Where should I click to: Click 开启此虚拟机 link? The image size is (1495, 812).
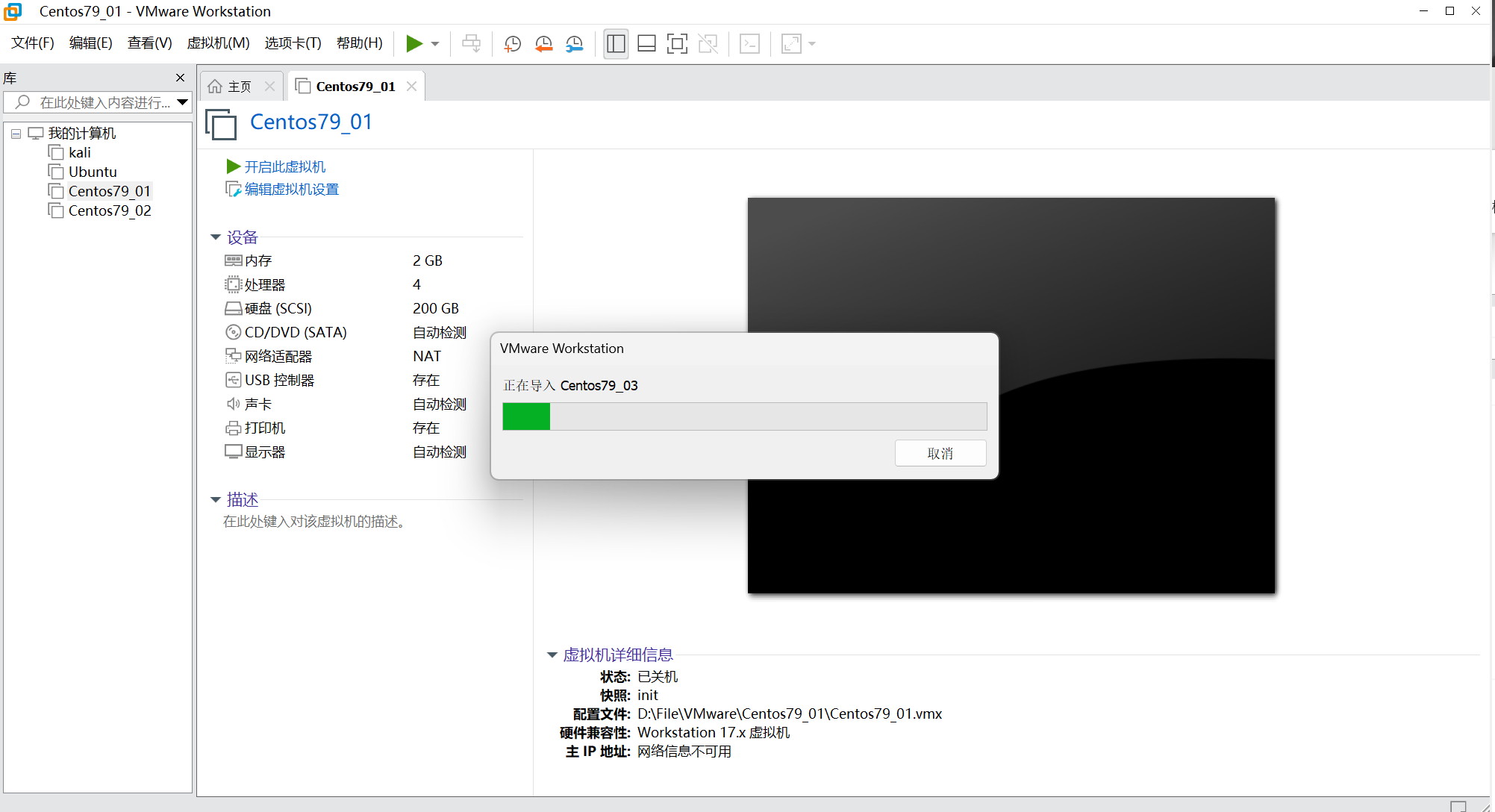pyautogui.click(x=285, y=166)
